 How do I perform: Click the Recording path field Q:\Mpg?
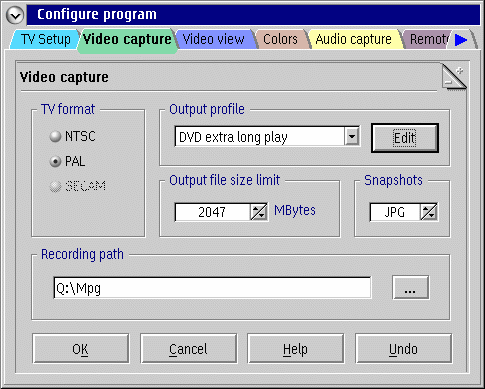click(212, 288)
